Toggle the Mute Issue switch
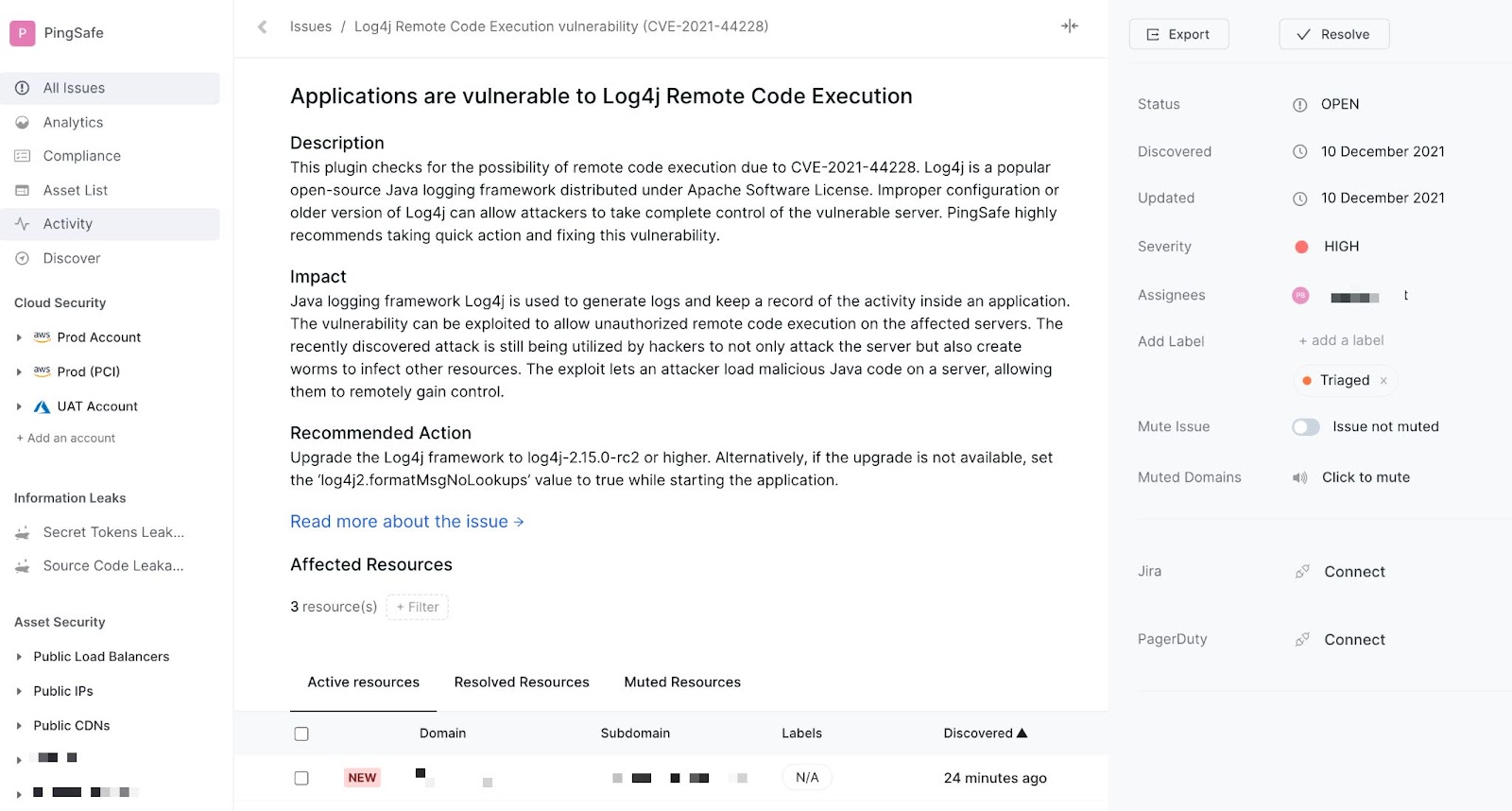The height and width of the screenshot is (811, 1512). tap(1306, 427)
